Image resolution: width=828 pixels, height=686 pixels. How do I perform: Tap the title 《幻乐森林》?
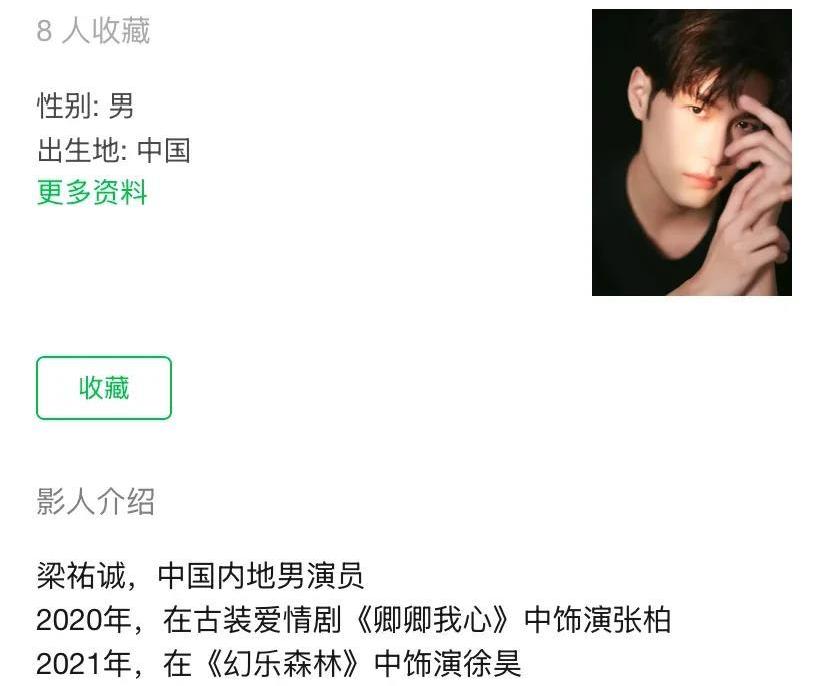tap(283, 664)
